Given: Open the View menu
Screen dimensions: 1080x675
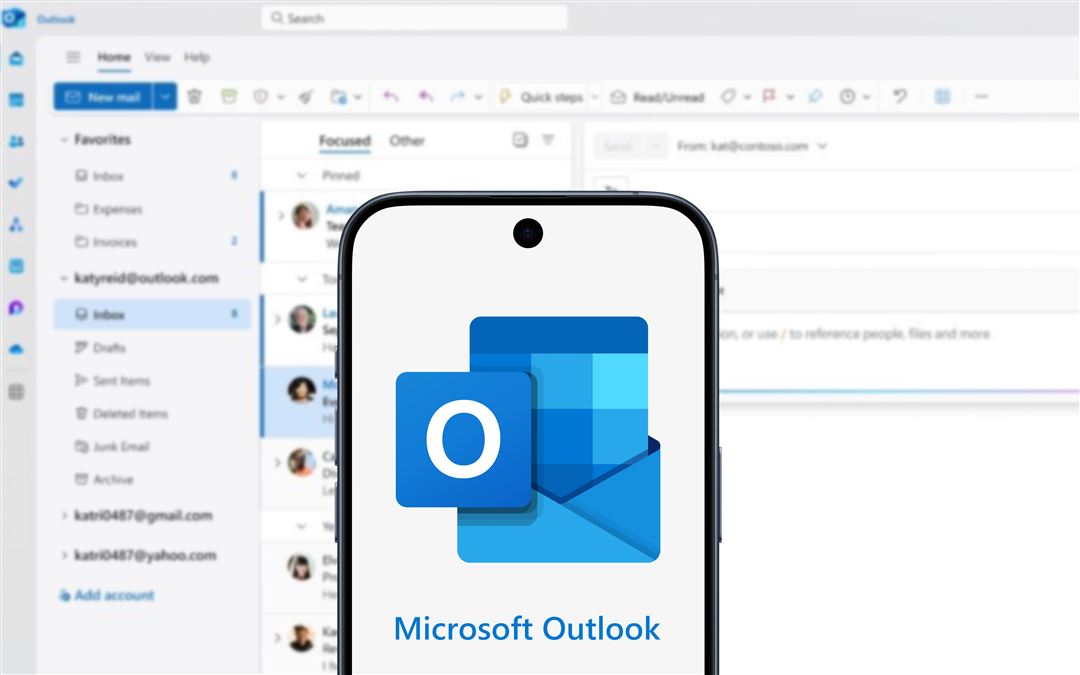Looking at the screenshot, I should [x=157, y=57].
